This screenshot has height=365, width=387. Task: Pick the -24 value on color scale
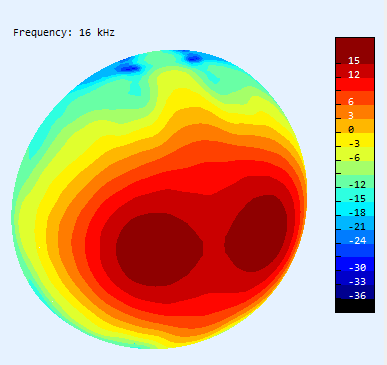coord(357,241)
